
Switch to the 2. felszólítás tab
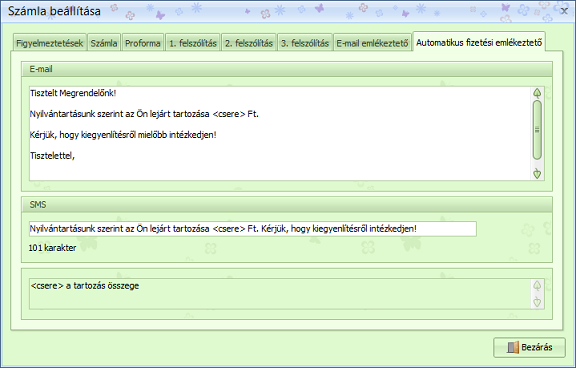coord(249,43)
